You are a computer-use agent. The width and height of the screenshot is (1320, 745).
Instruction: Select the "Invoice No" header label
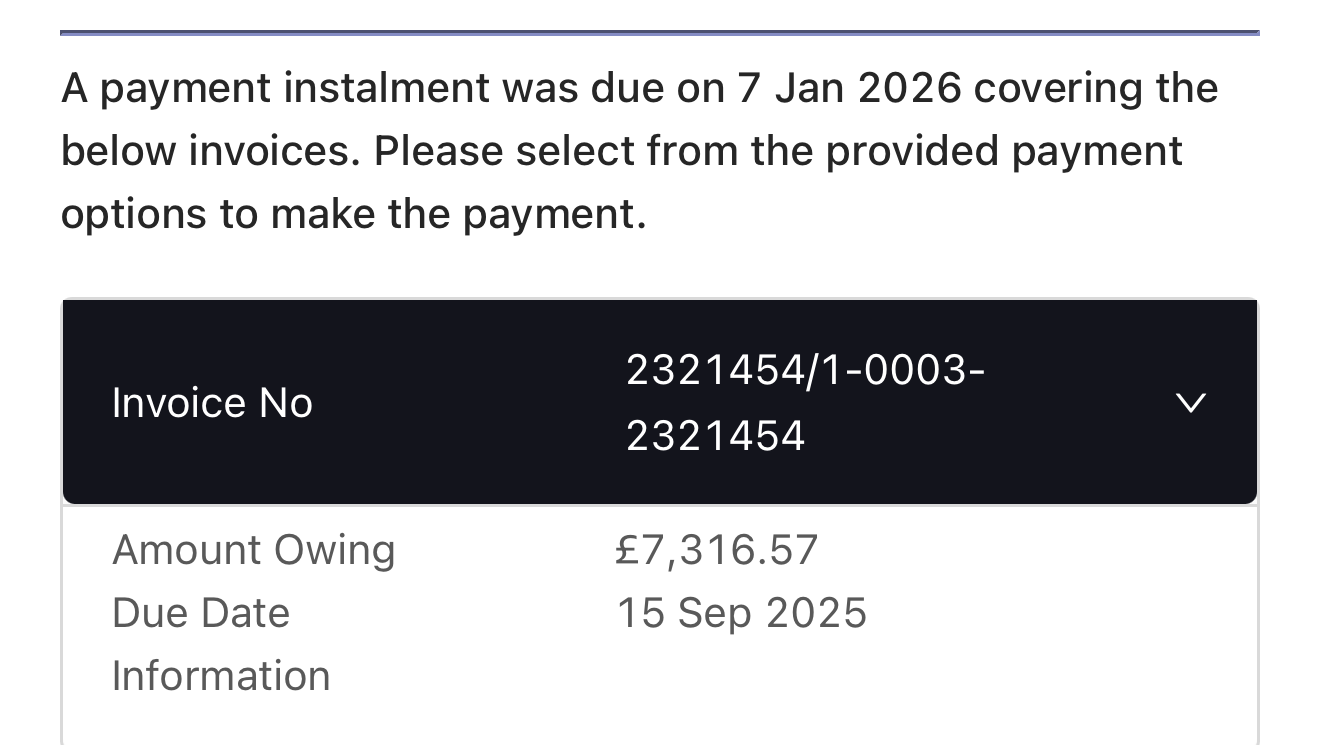coord(212,403)
